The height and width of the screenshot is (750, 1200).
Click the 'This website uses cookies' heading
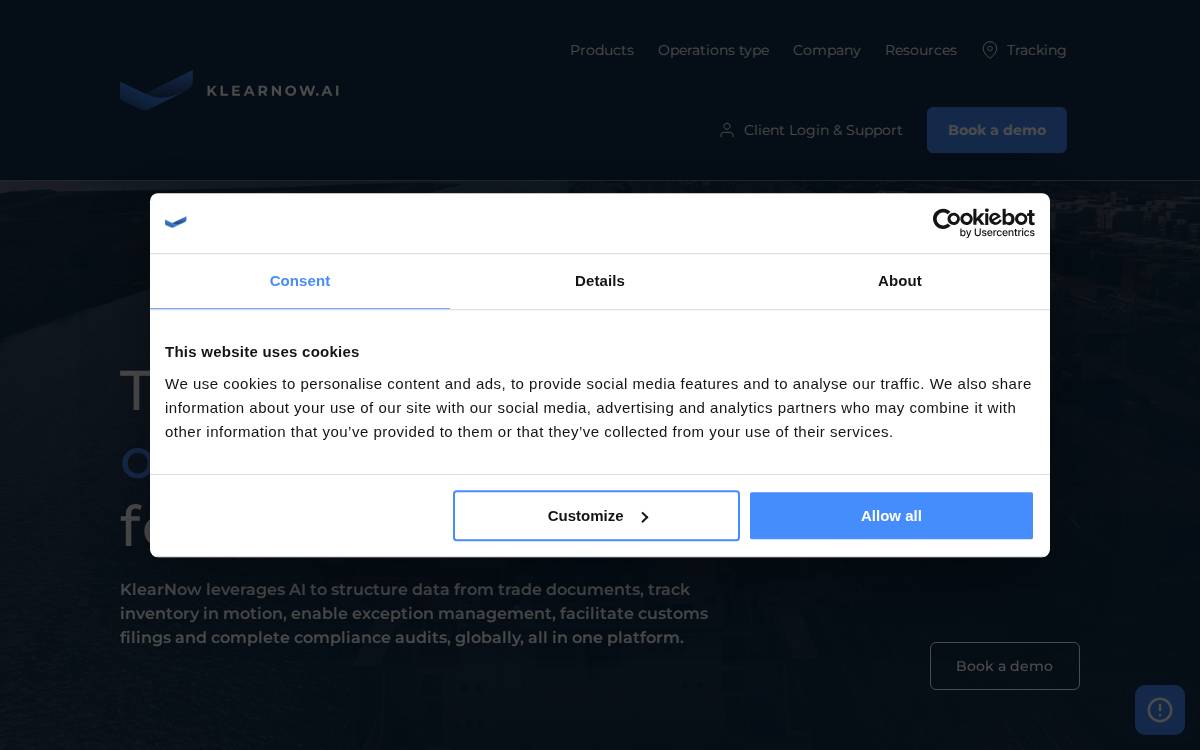click(262, 352)
